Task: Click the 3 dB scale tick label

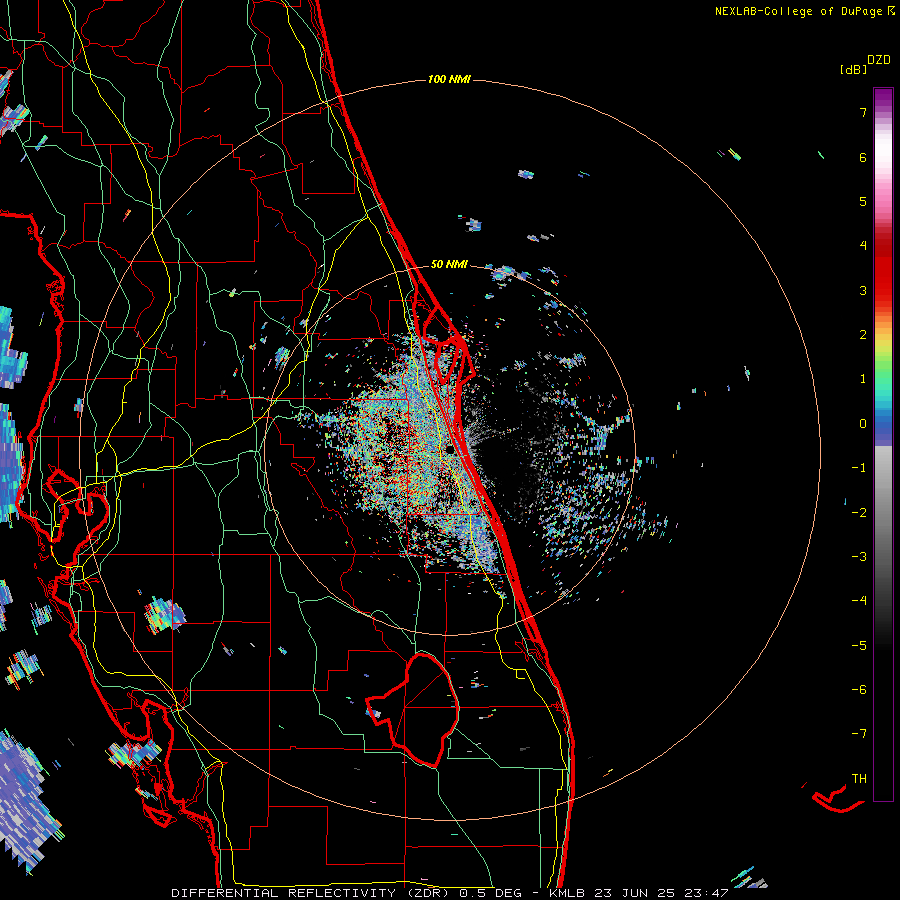Action: point(863,290)
